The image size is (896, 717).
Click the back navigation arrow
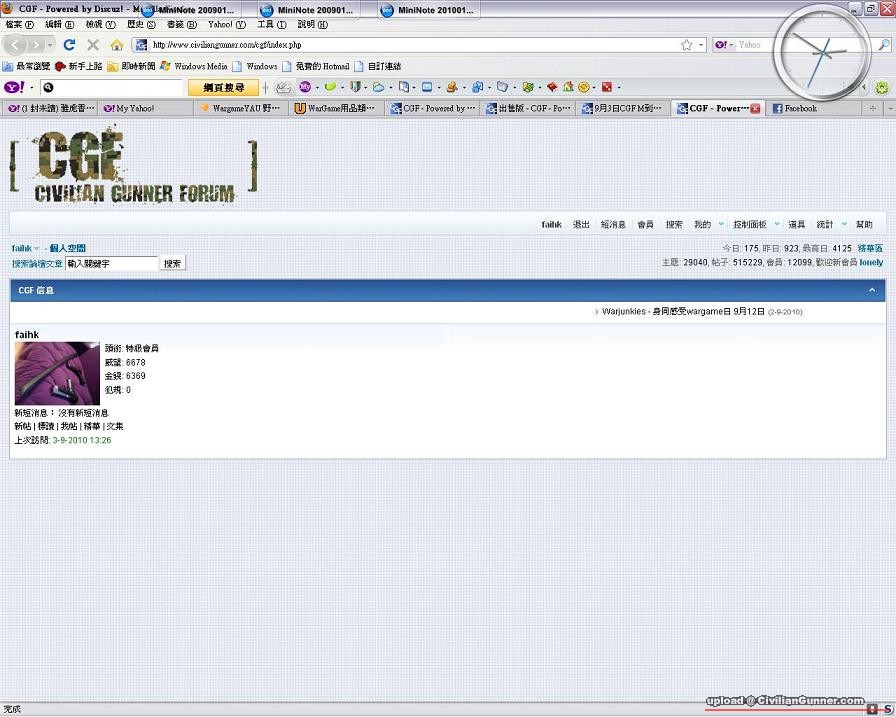tap(15, 45)
